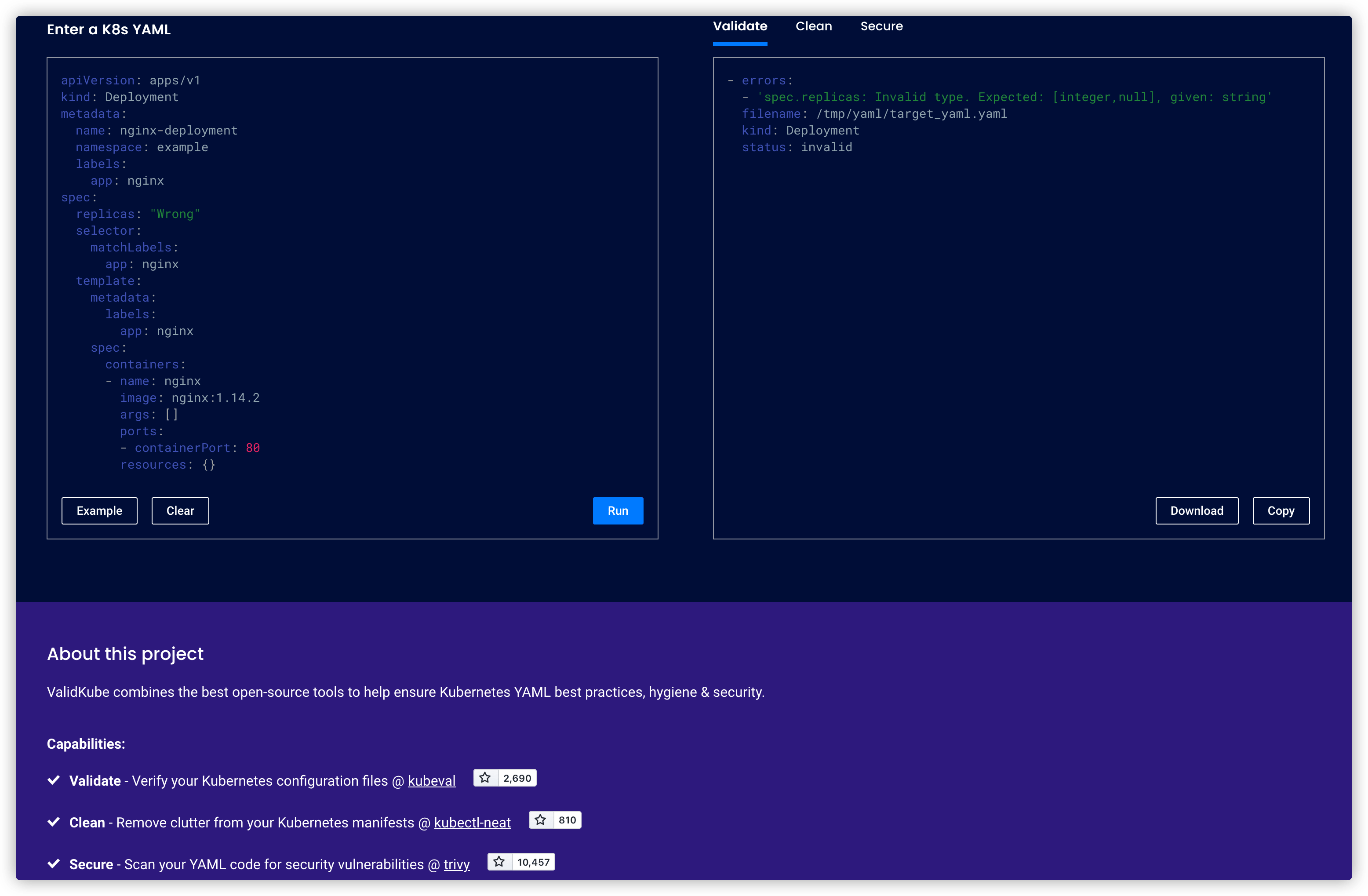
Task: Clear the YAML editor
Action: [180, 510]
